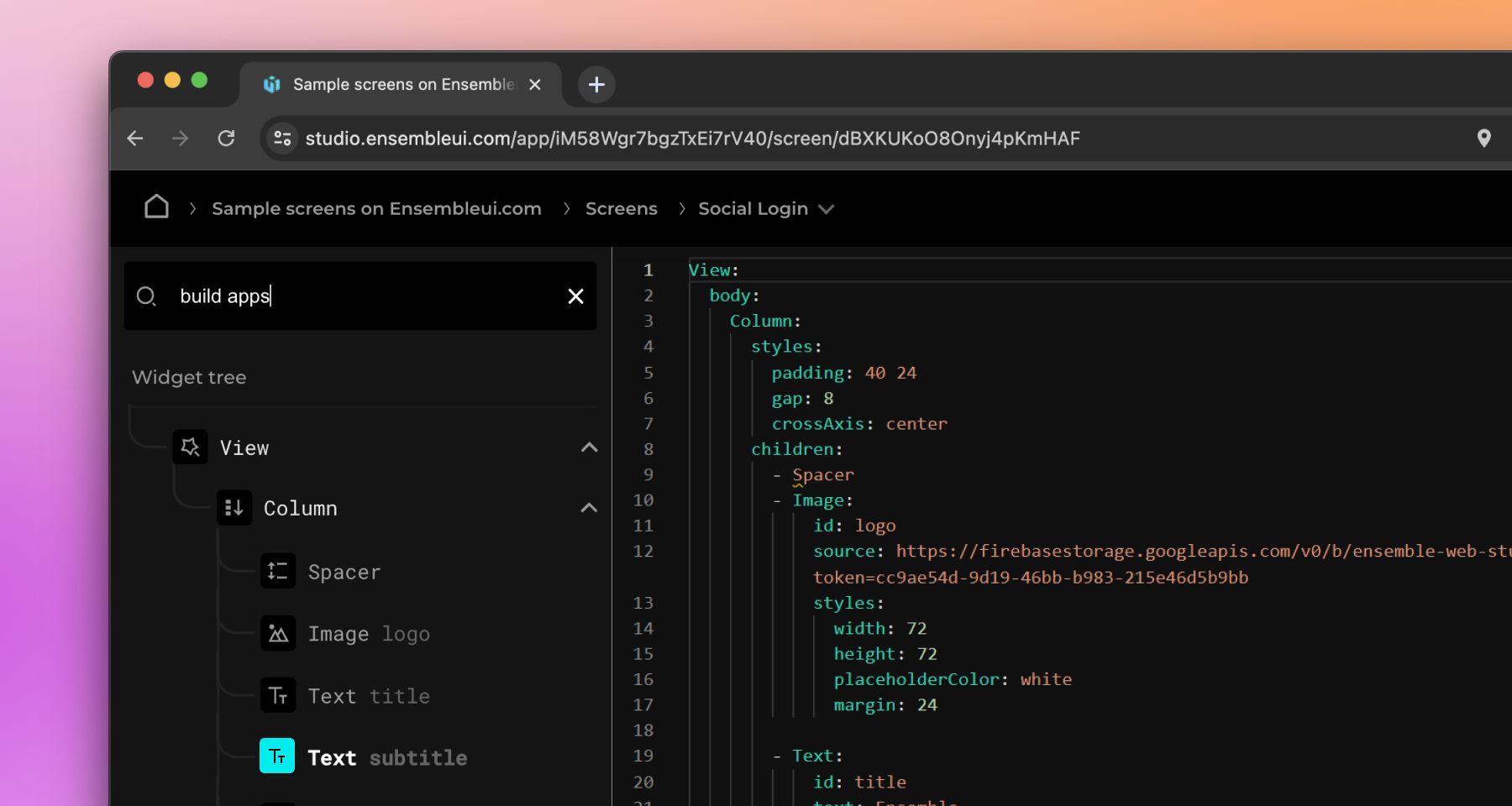Open Sample screens on Ensembleui.com breadcrumb

pyautogui.click(x=376, y=208)
